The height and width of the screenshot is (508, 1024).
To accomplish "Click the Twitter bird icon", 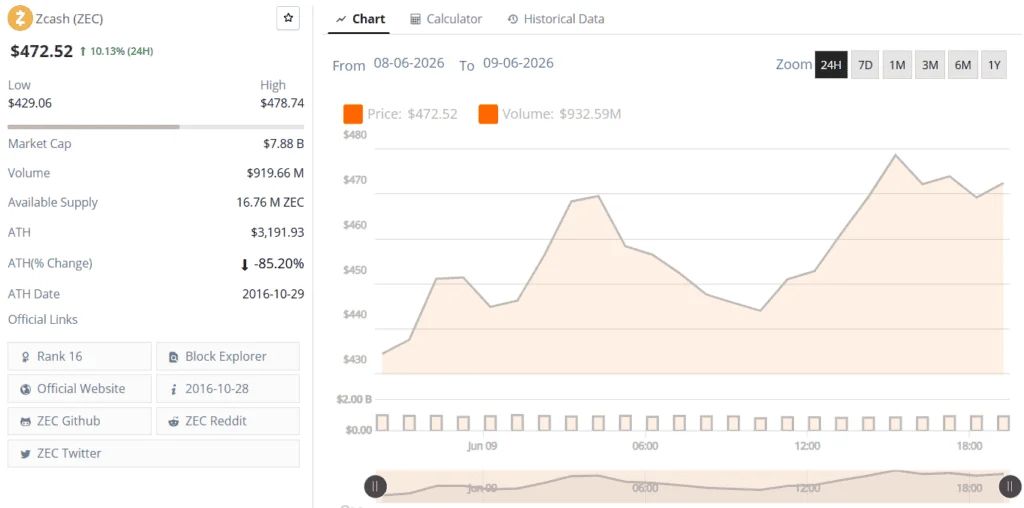I will tap(25, 454).
